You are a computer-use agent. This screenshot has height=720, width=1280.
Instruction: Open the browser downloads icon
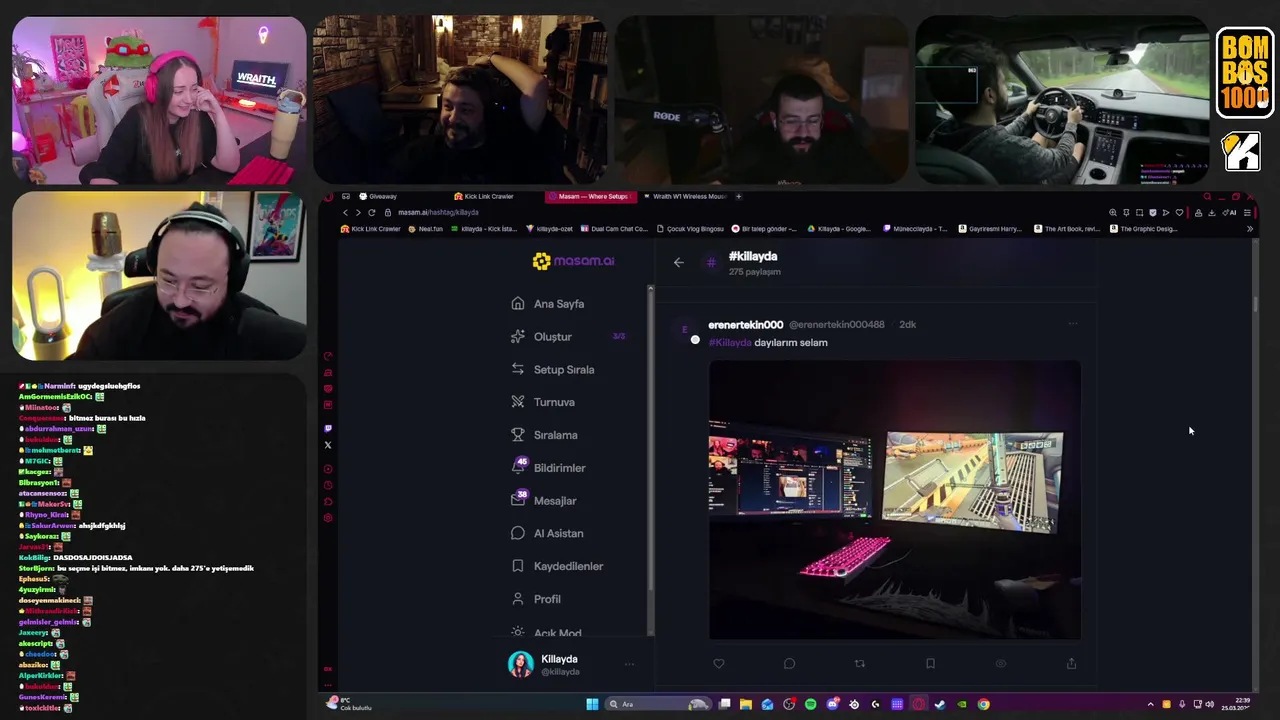(1211, 212)
